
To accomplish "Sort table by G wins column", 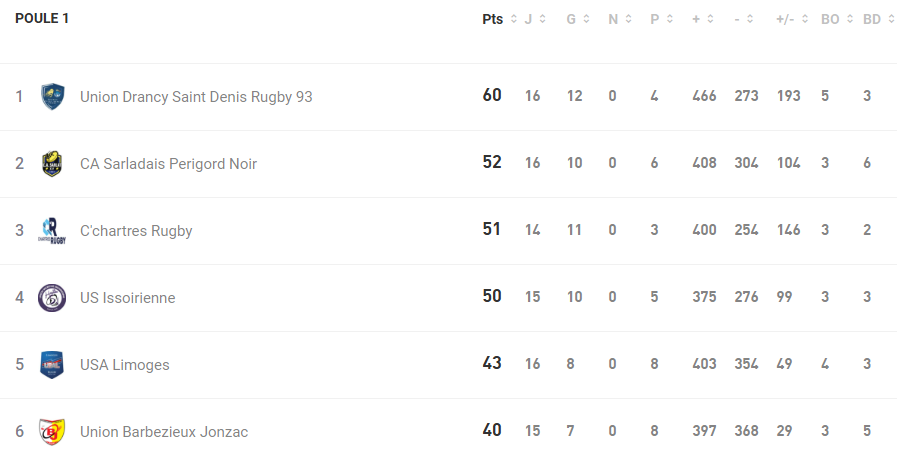I will (x=585, y=19).
